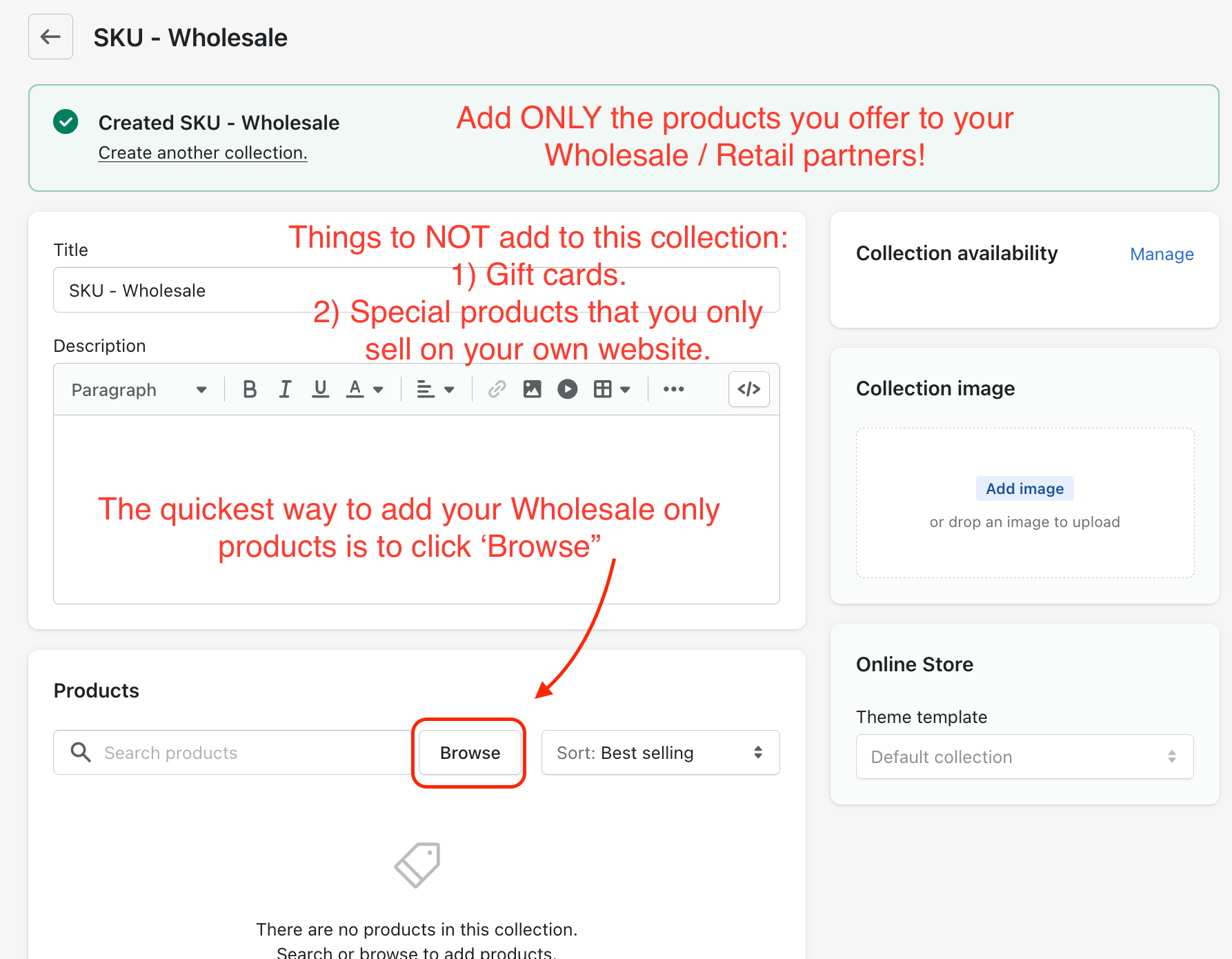Open the Sort: Best selling dropdown

(660, 753)
